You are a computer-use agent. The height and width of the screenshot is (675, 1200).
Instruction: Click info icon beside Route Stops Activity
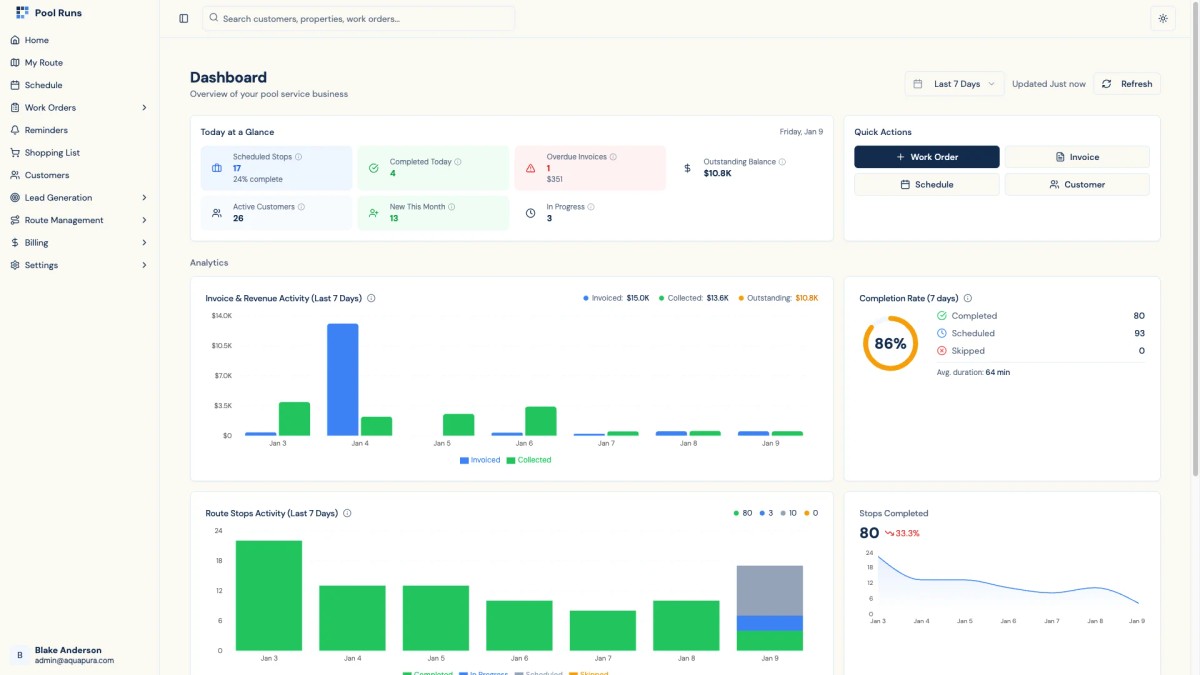point(347,513)
